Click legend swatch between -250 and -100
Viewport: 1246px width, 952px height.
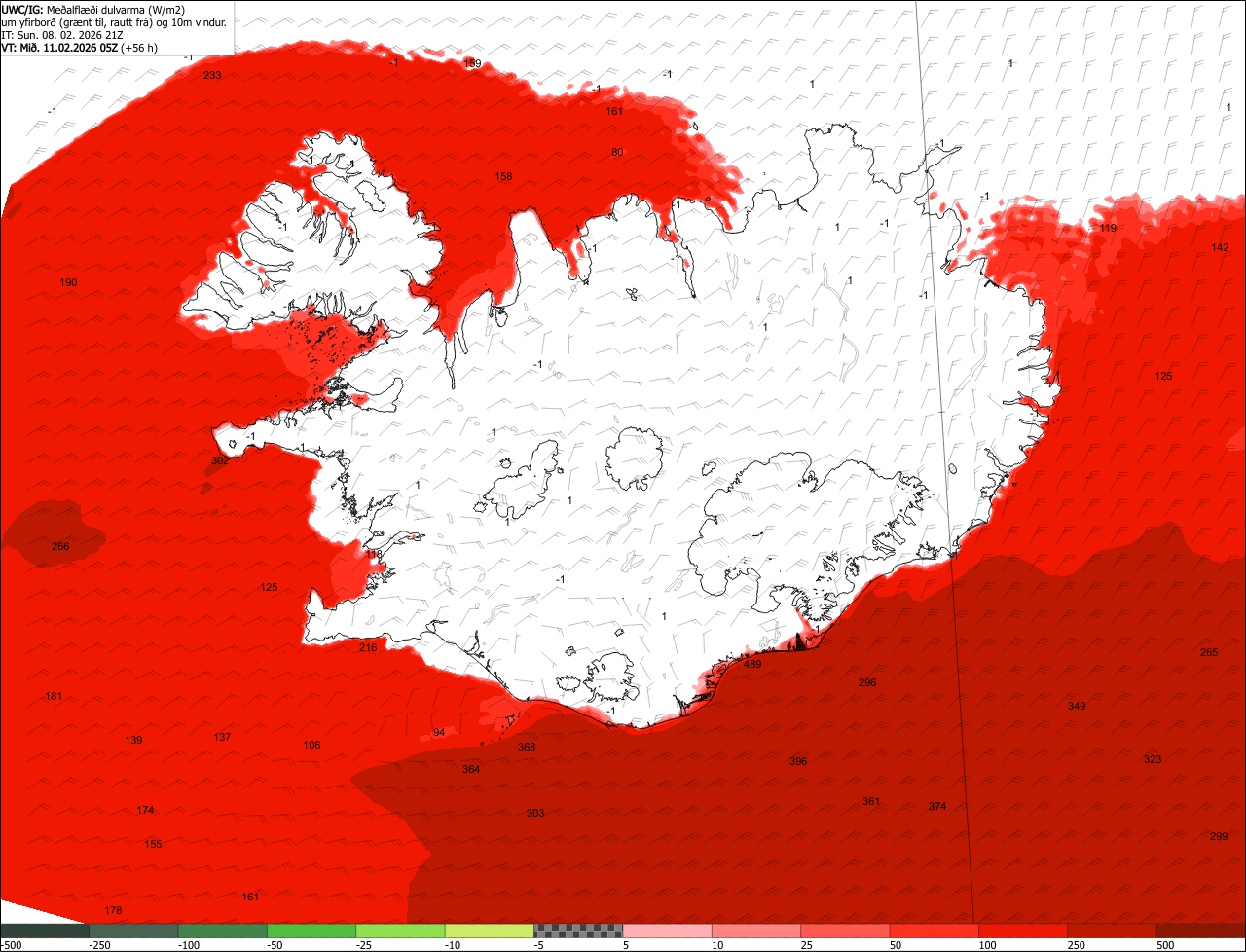pyautogui.click(x=133, y=931)
